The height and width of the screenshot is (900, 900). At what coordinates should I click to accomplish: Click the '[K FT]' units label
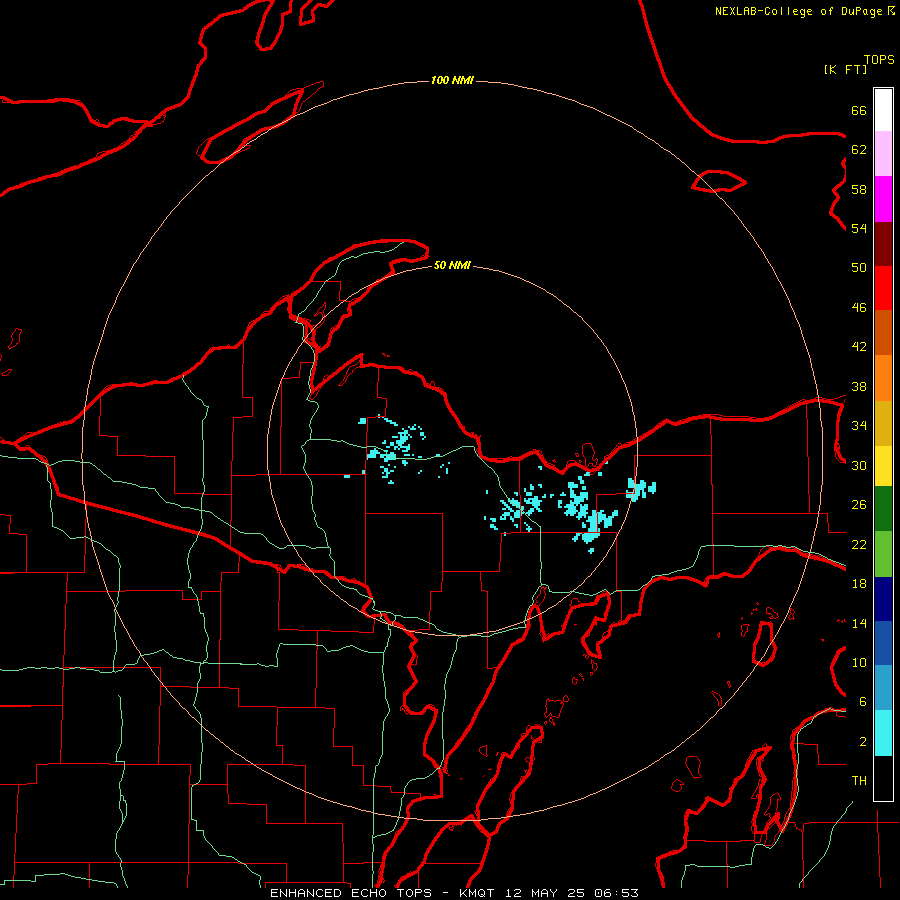tap(845, 69)
